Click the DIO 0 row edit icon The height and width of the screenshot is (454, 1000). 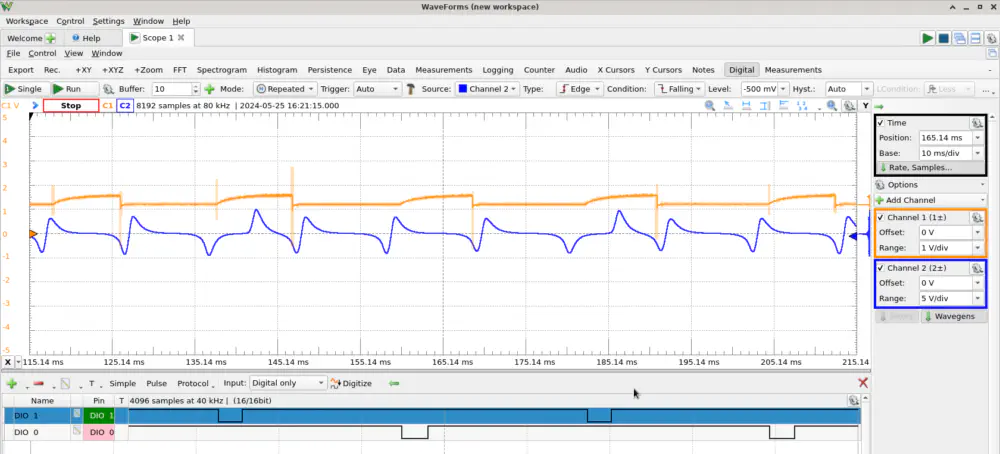76,432
